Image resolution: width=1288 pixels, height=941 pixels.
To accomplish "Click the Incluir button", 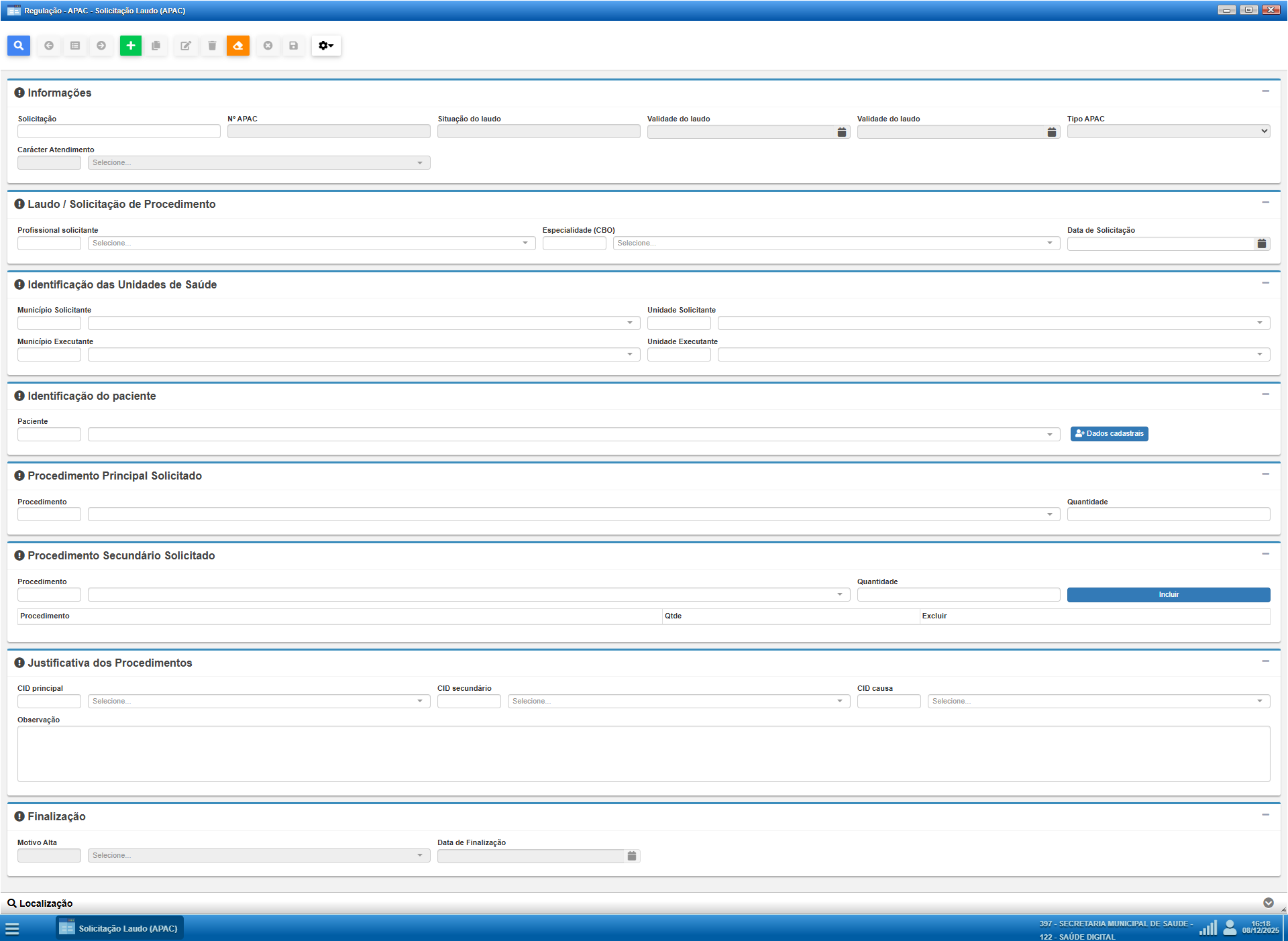I will pos(1168,595).
